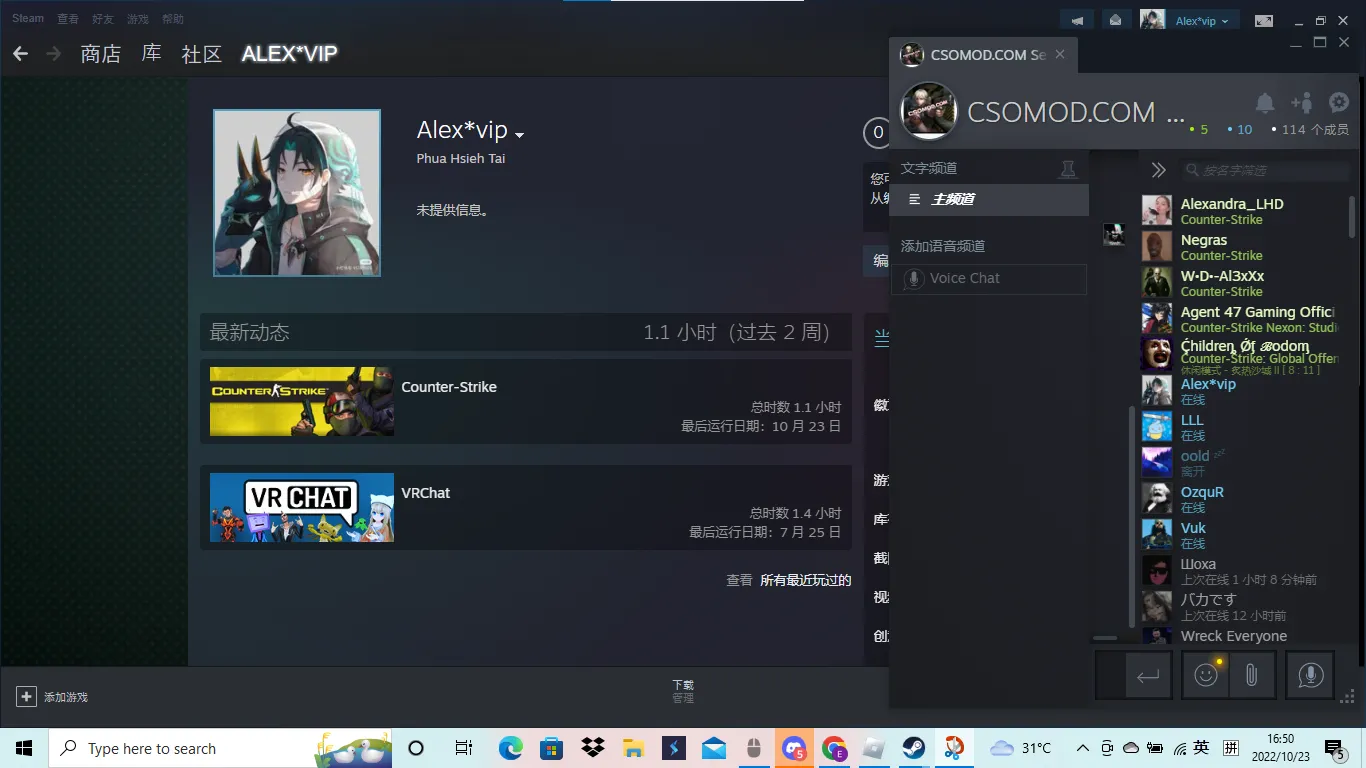Click the 添加游戏 plus button
The height and width of the screenshot is (768, 1366).
click(x=26, y=696)
